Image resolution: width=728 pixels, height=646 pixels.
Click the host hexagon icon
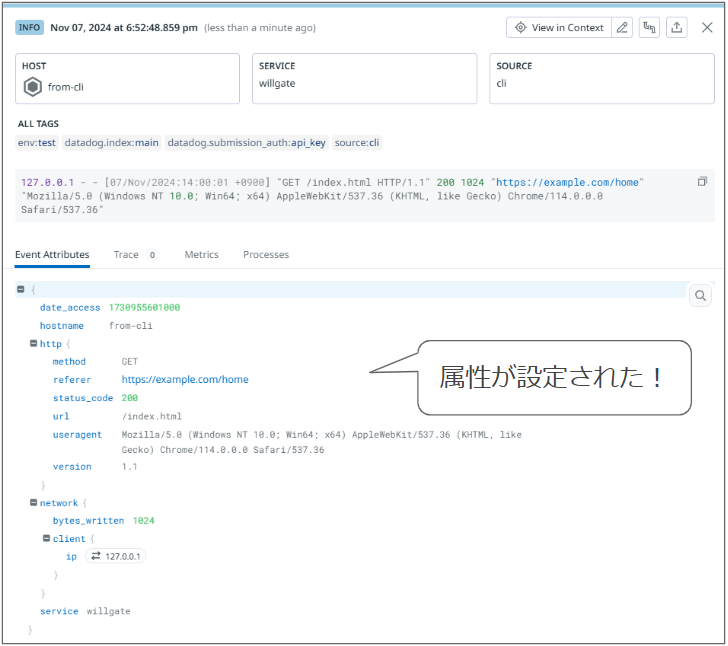click(x=32, y=87)
